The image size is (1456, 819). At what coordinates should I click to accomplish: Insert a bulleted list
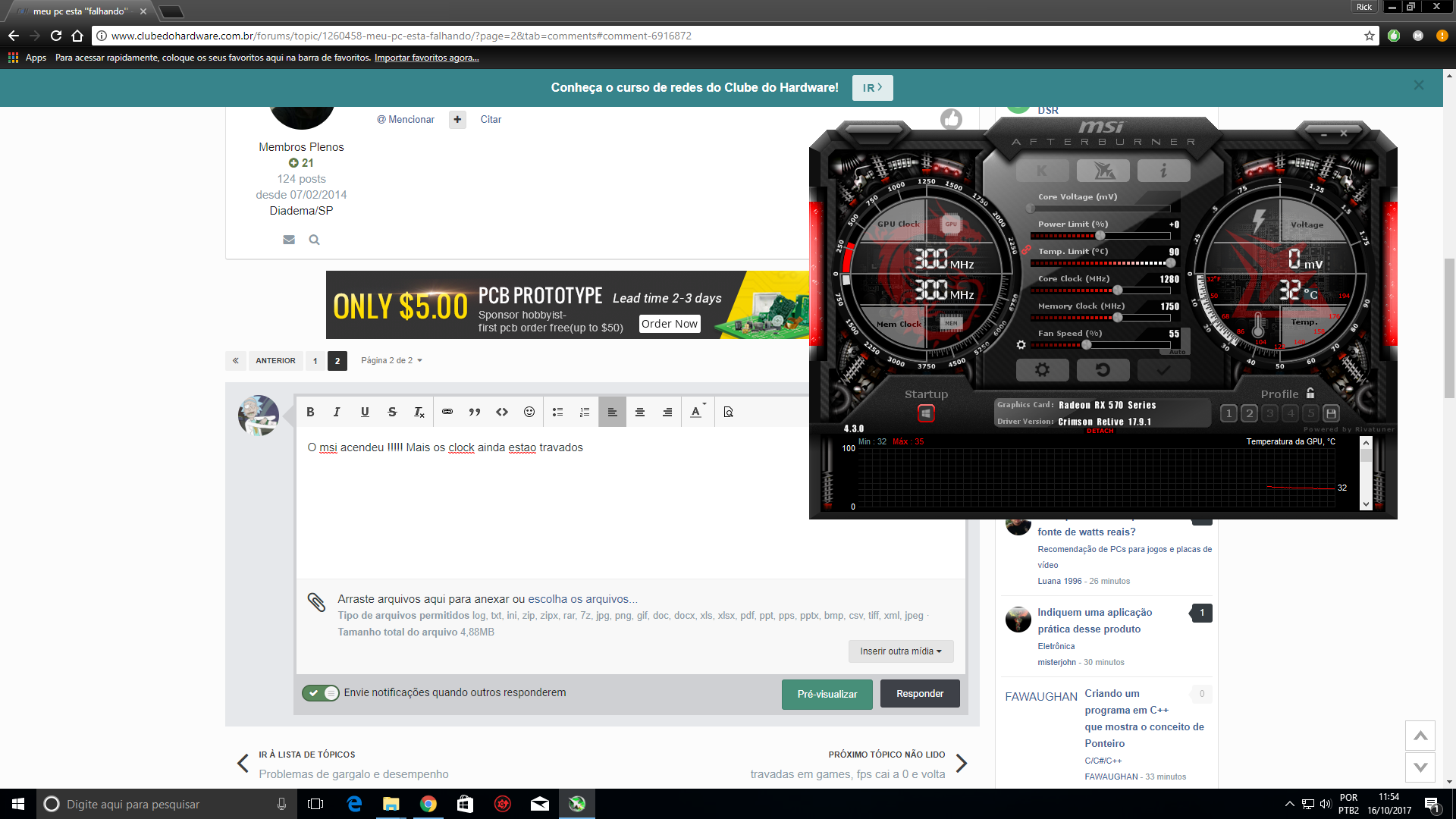[557, 412]
